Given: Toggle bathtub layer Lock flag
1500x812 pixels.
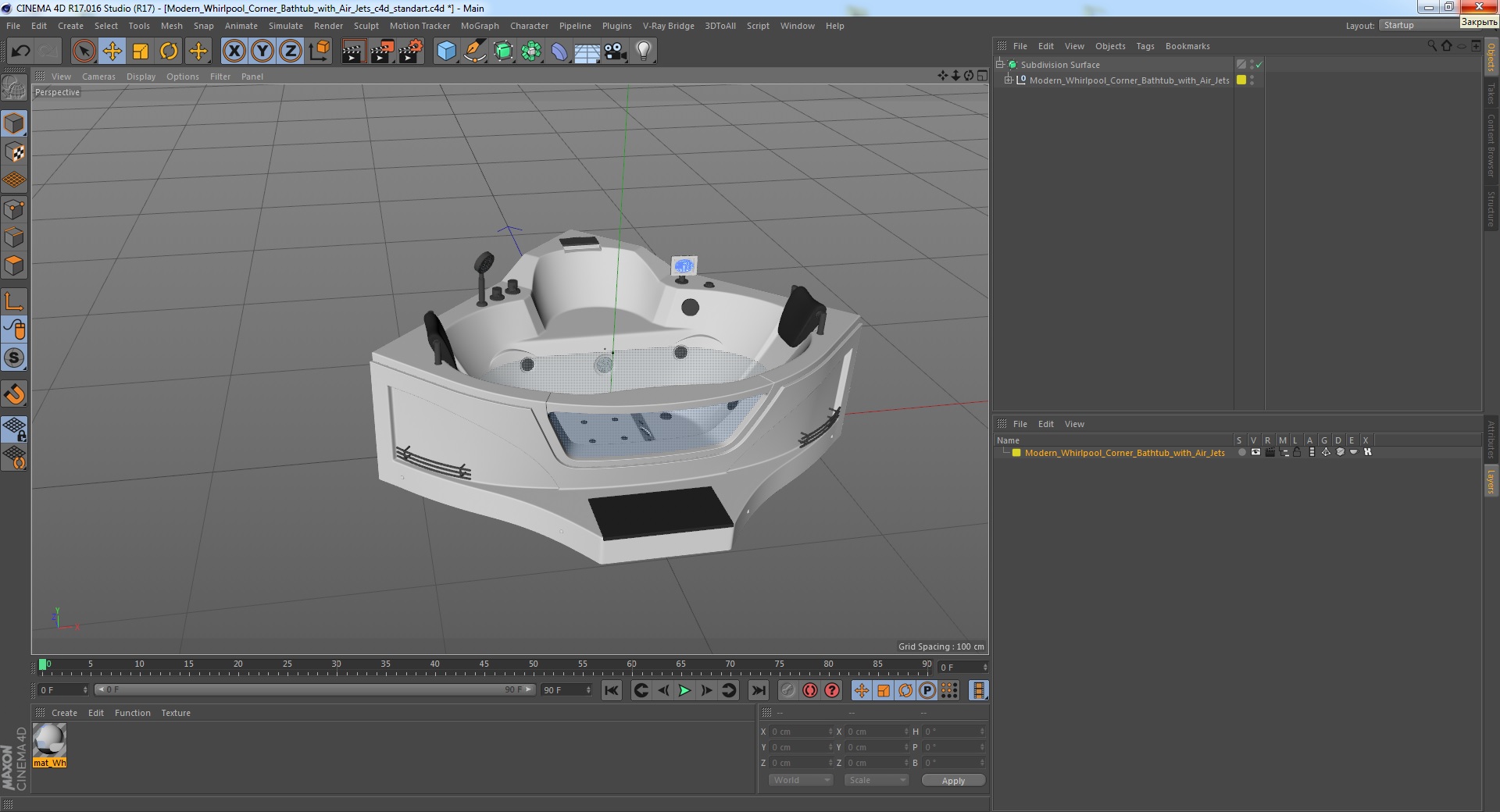Looking at the screenshot, I should (1297, 453).
